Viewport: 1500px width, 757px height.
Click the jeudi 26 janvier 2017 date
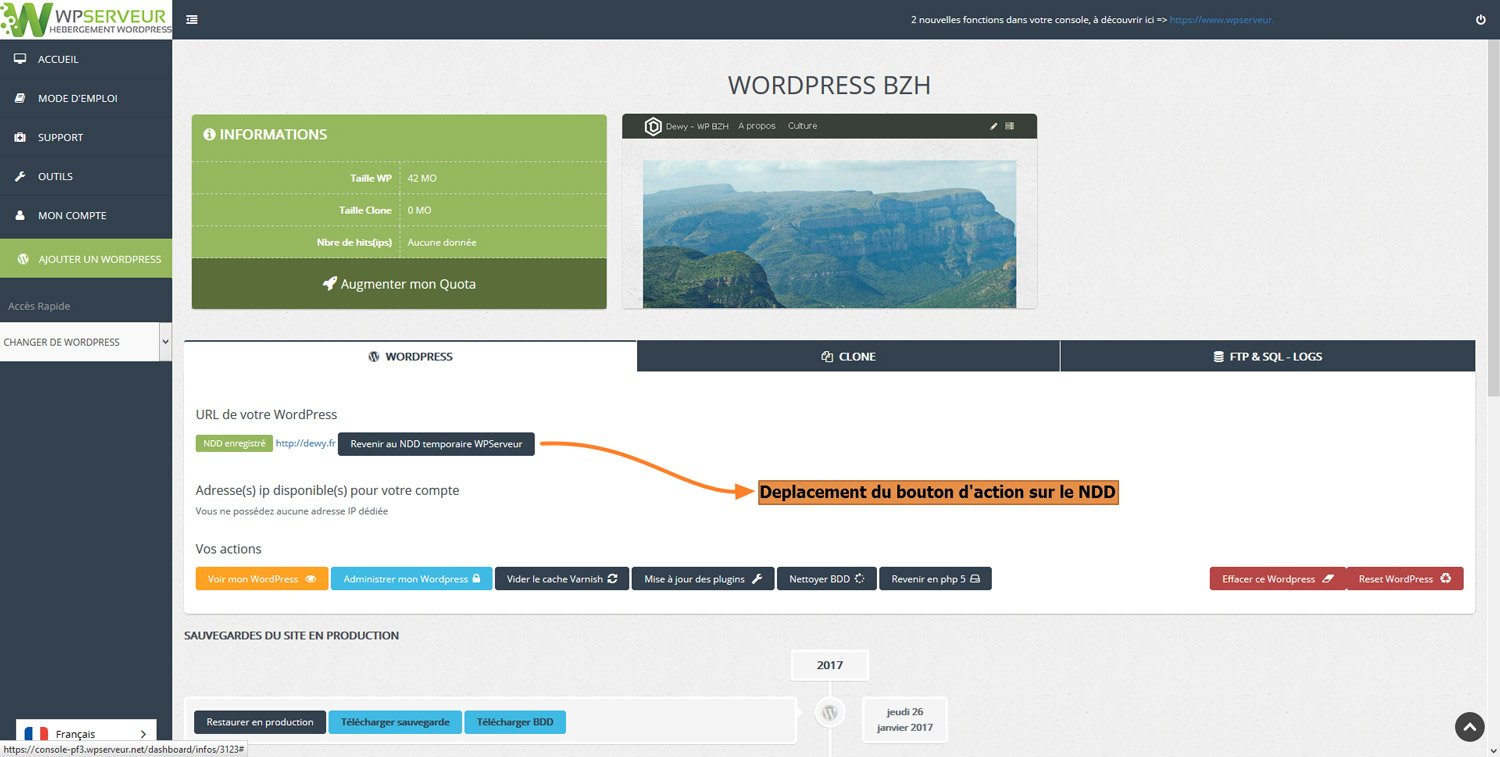pyautogui.click(x=904, y=720)
